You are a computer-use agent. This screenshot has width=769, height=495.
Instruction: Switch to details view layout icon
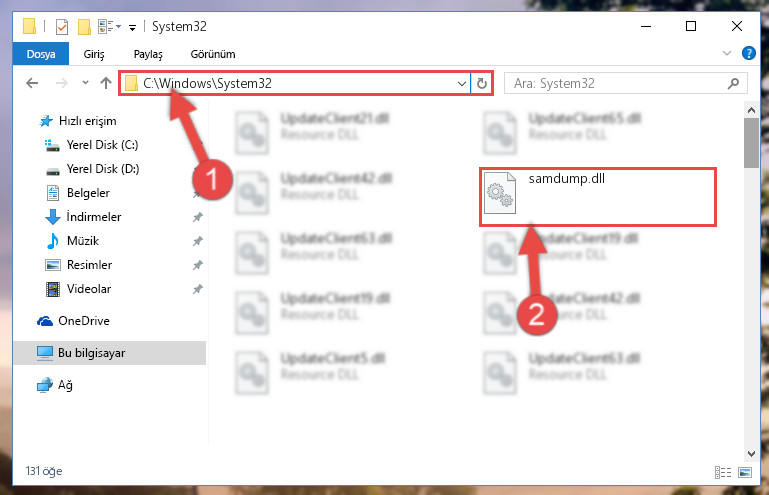[x=723, y=472]
